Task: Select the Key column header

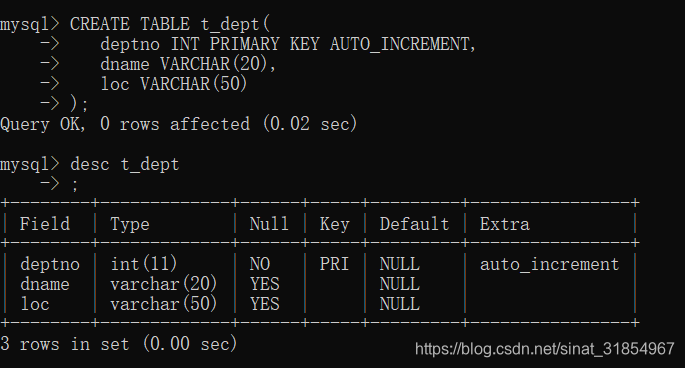Action: click(335, 225)
